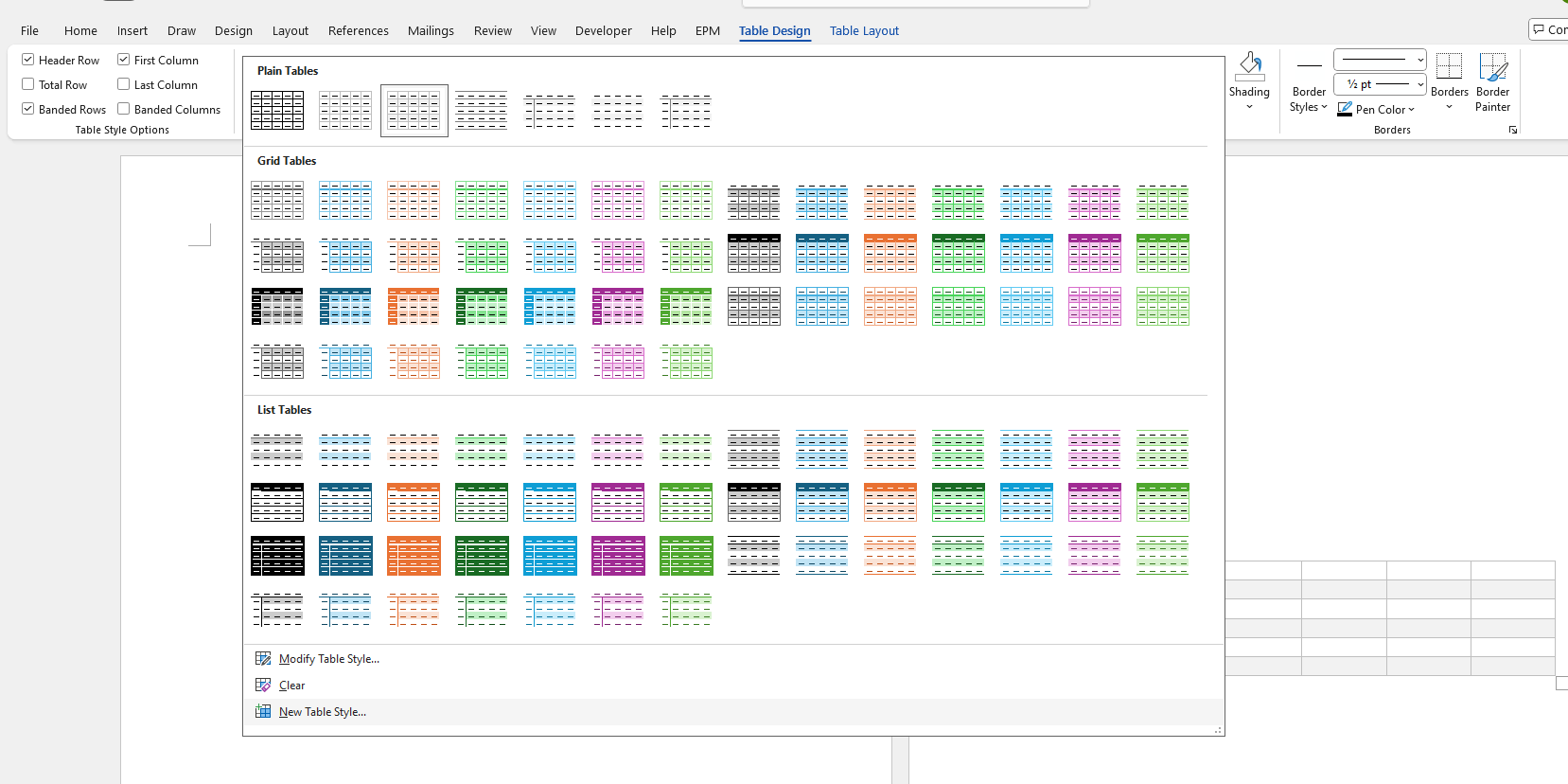Click the Shading paint bucket icon

click(1249, 66)
